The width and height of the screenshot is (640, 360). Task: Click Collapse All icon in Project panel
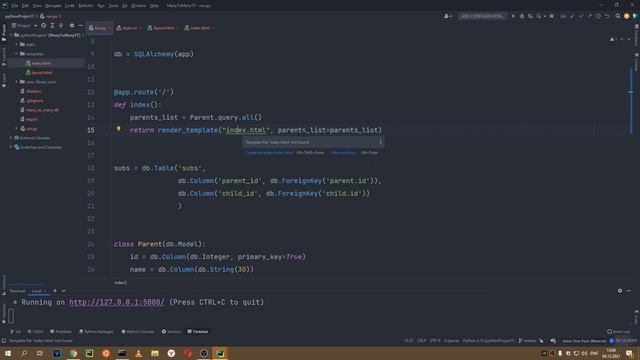61,25
